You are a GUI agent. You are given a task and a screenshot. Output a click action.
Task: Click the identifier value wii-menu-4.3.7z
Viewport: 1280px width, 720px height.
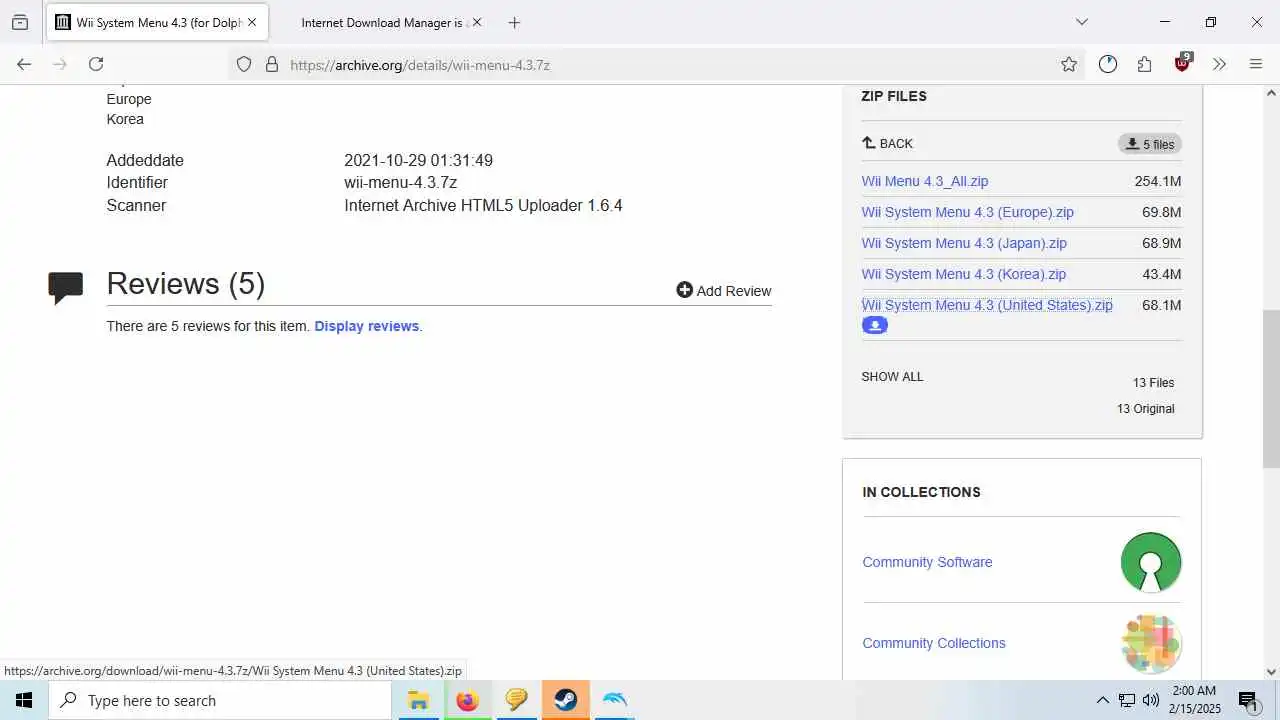(x=400, y=182)
